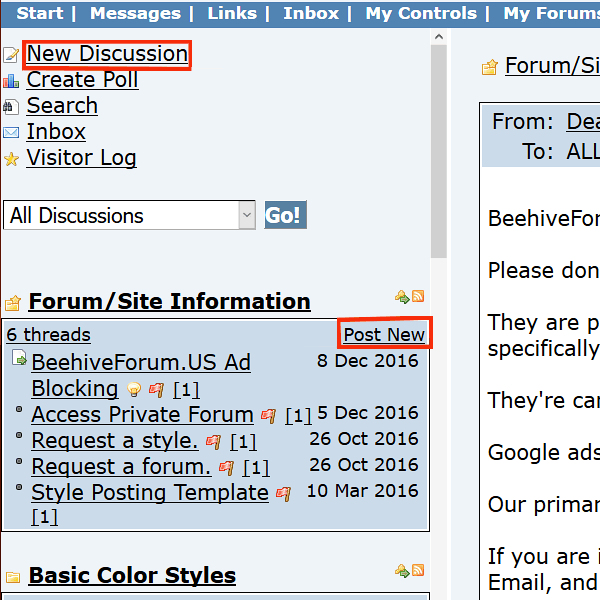600x600 pixels.
Task: Click the Visitor Log star icon
Action: pyautogui.click(x=11, y=159)
